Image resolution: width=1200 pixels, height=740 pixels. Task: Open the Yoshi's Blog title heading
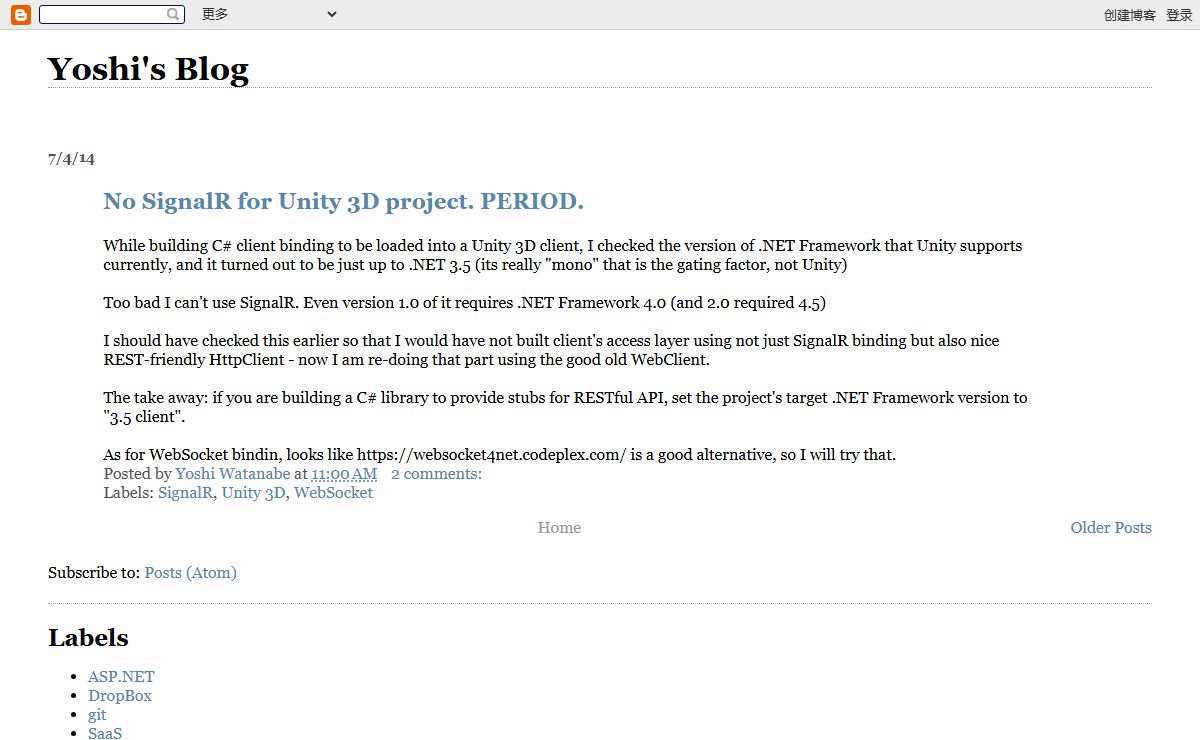pyautogui.click(x=148, y=69)
